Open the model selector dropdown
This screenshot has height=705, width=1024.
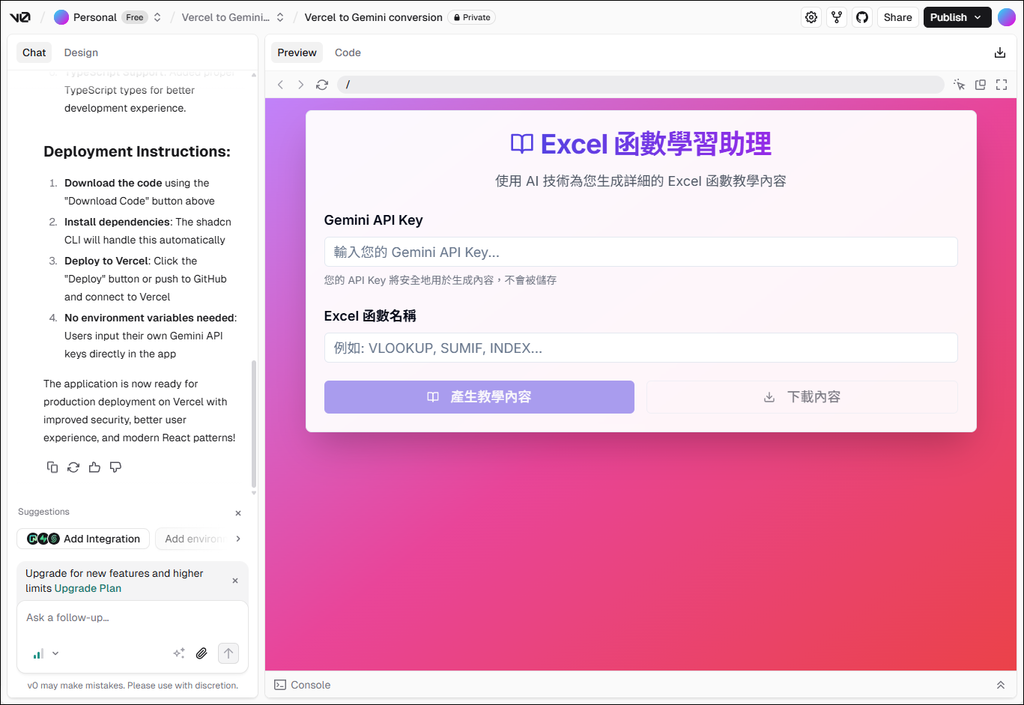(x=46, y=653)
